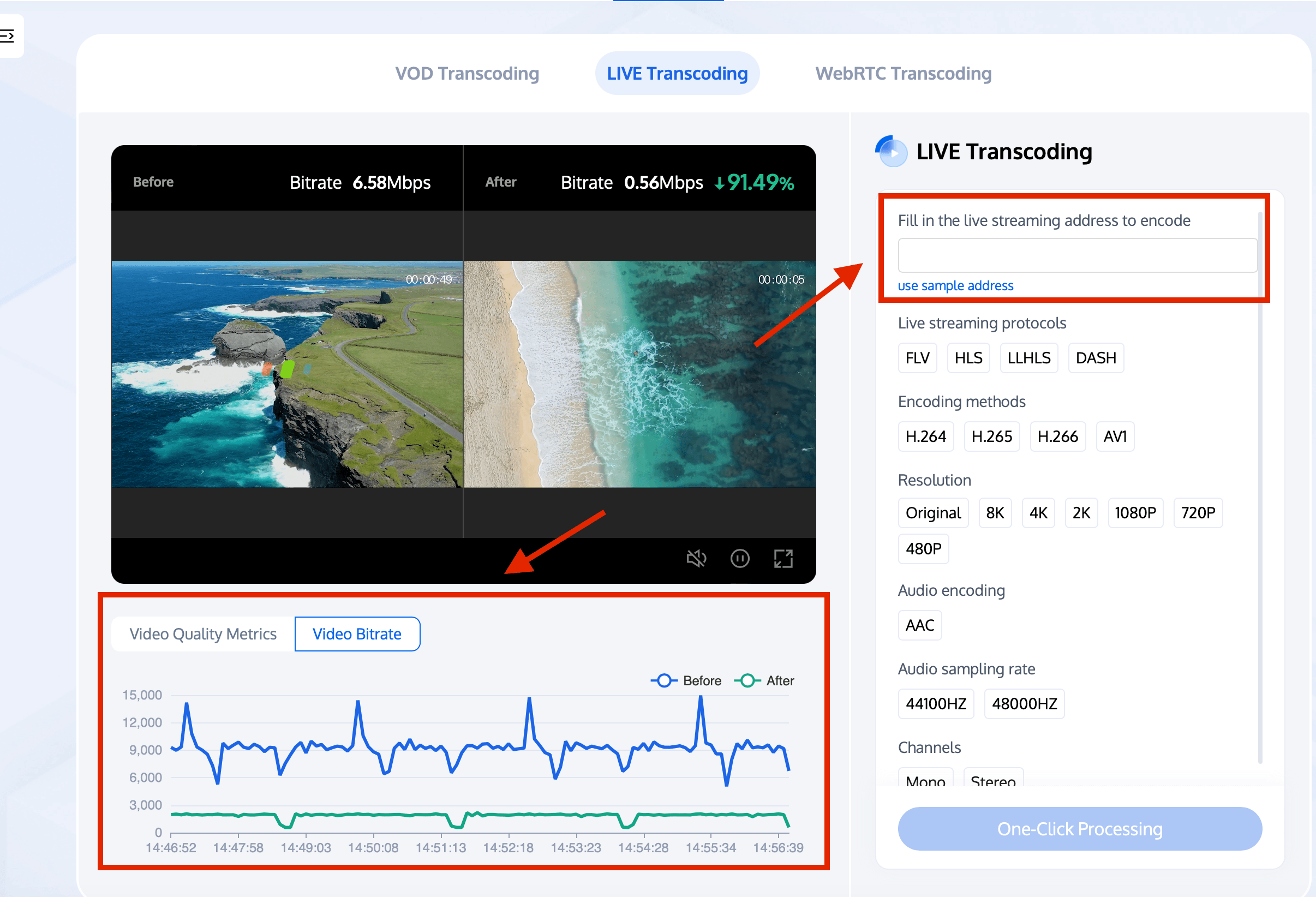Toggle the sidebar menu icon
The image size is (1316, 897).
(7, 36)
